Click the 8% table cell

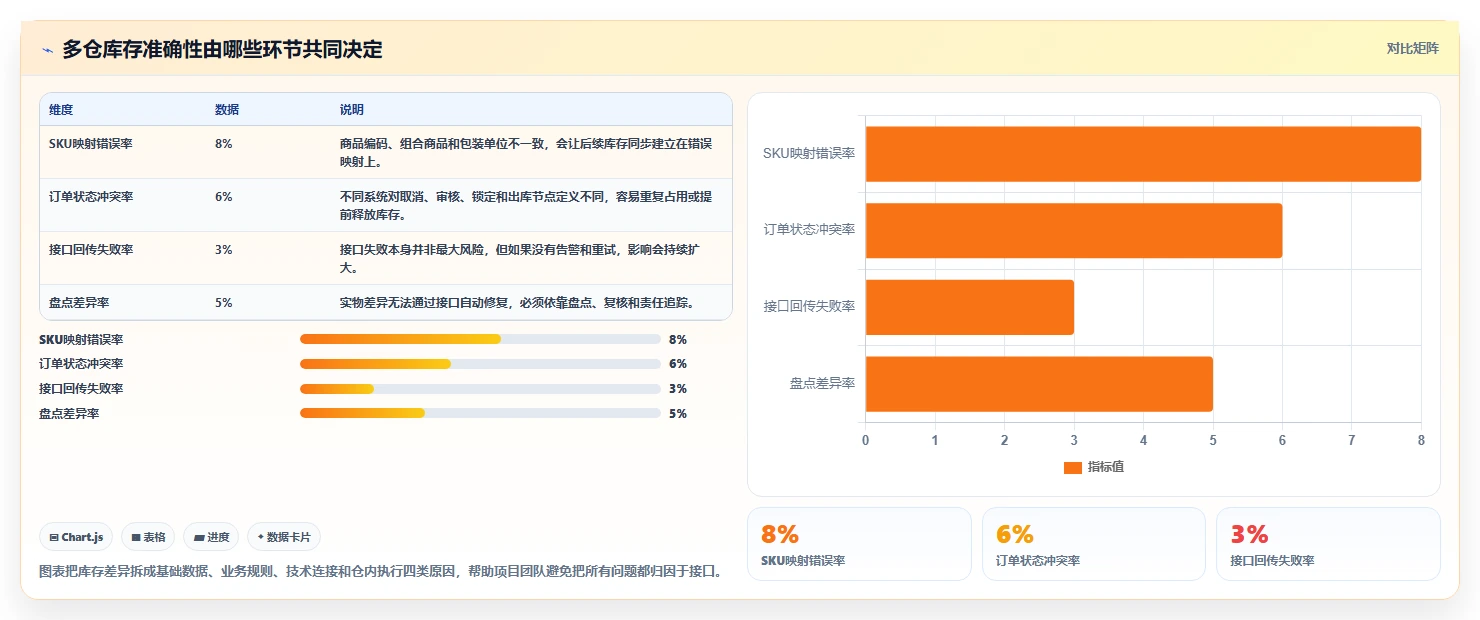tap(223, 144)
